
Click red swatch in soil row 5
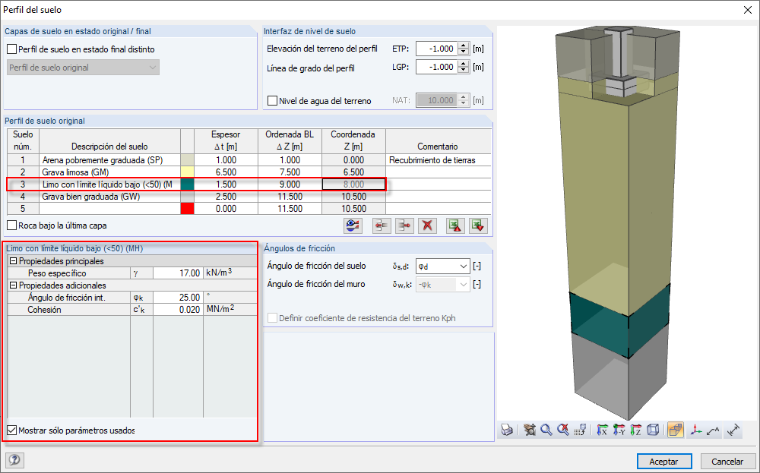(187, 209)
